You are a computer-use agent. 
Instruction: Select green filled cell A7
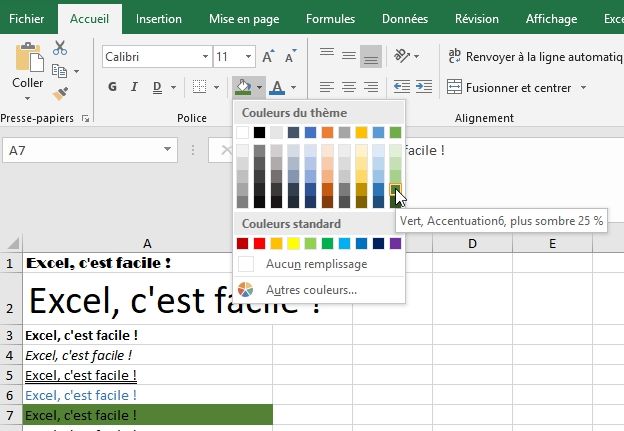point(148,415)
